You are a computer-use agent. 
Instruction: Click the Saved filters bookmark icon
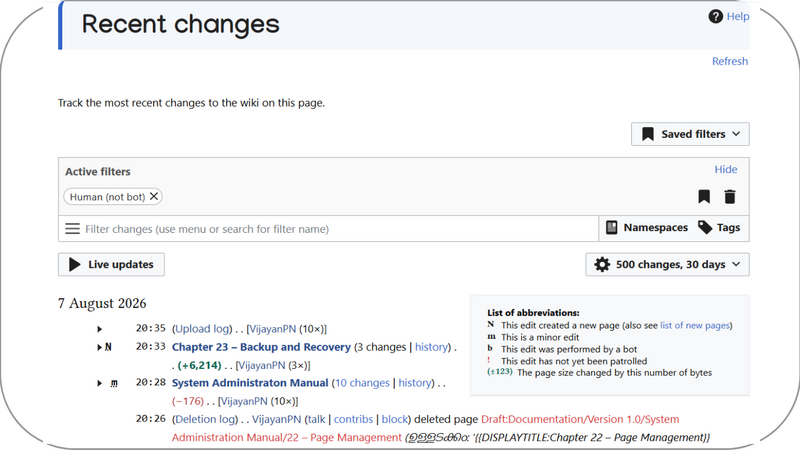(647, 134)
